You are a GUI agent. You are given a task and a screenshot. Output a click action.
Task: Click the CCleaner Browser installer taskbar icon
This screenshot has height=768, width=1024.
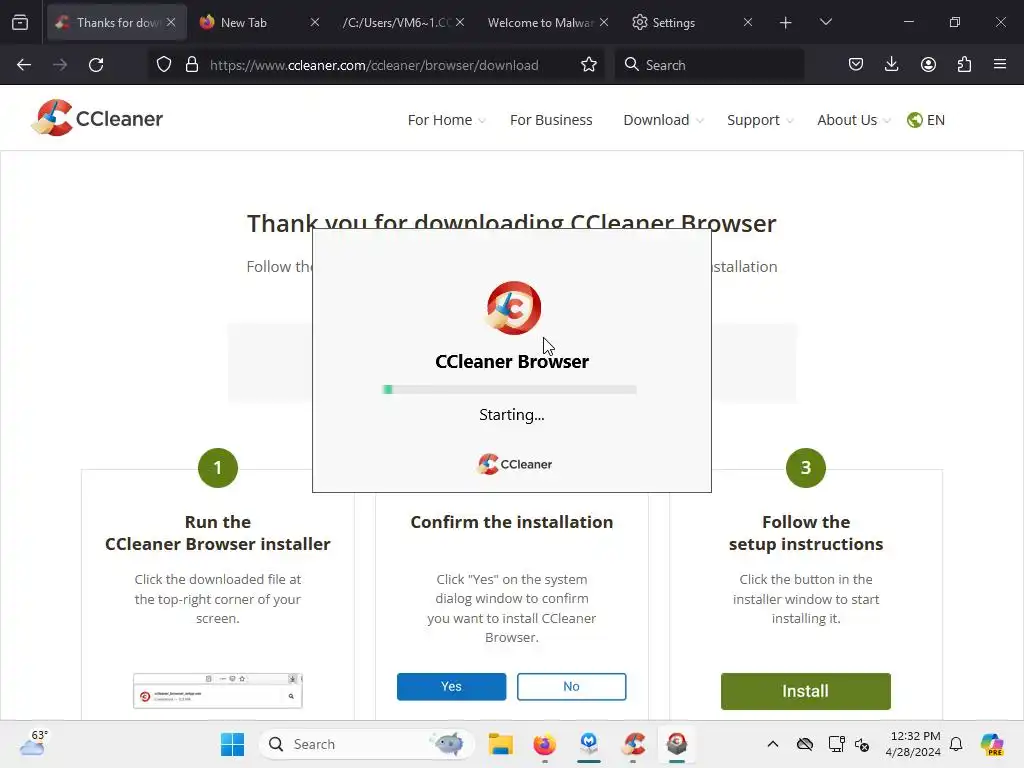tap(677, 744)
